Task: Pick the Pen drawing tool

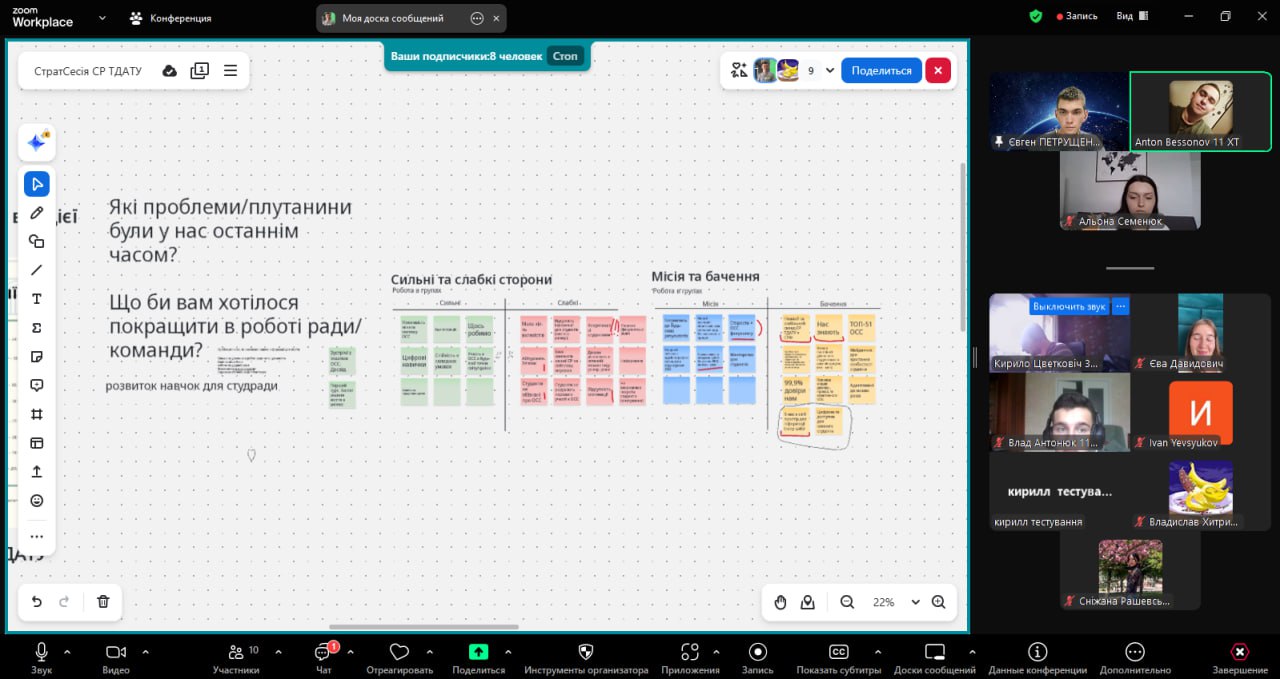Action: point(37,213)
